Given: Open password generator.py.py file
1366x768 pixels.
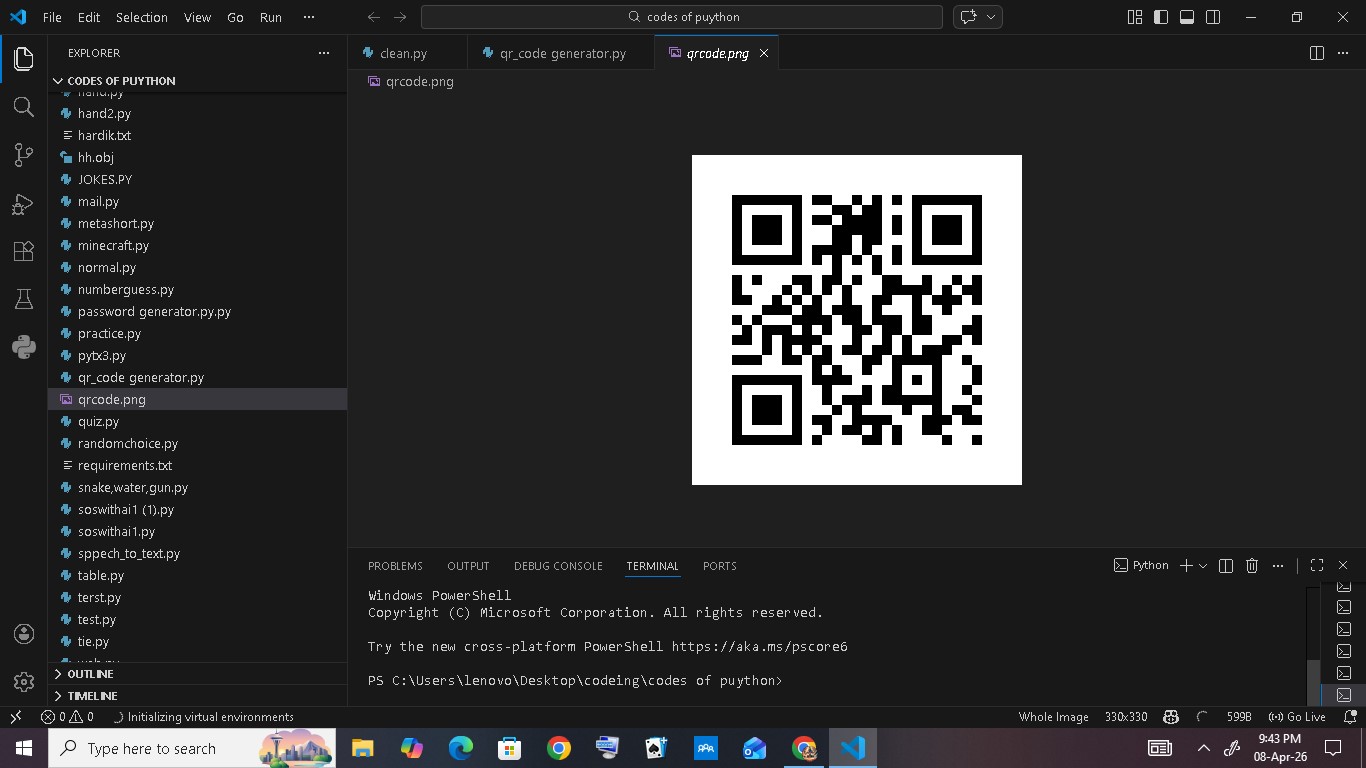Looking at the screenshot, I should click(x=198, y=311).
